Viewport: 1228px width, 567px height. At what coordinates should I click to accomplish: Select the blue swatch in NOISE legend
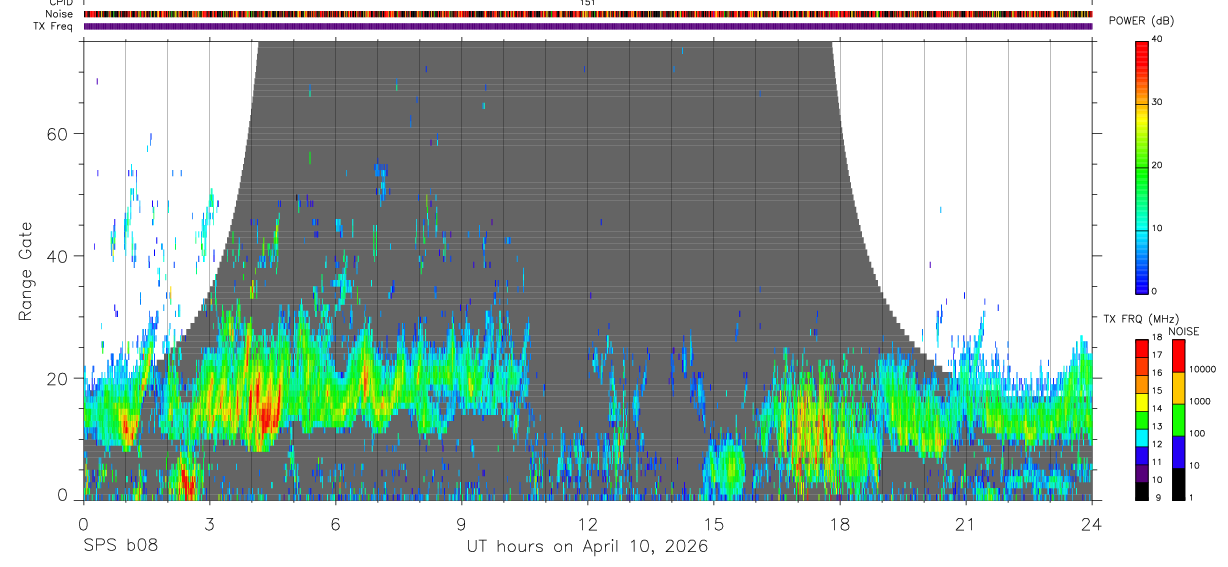(1178, 451)
